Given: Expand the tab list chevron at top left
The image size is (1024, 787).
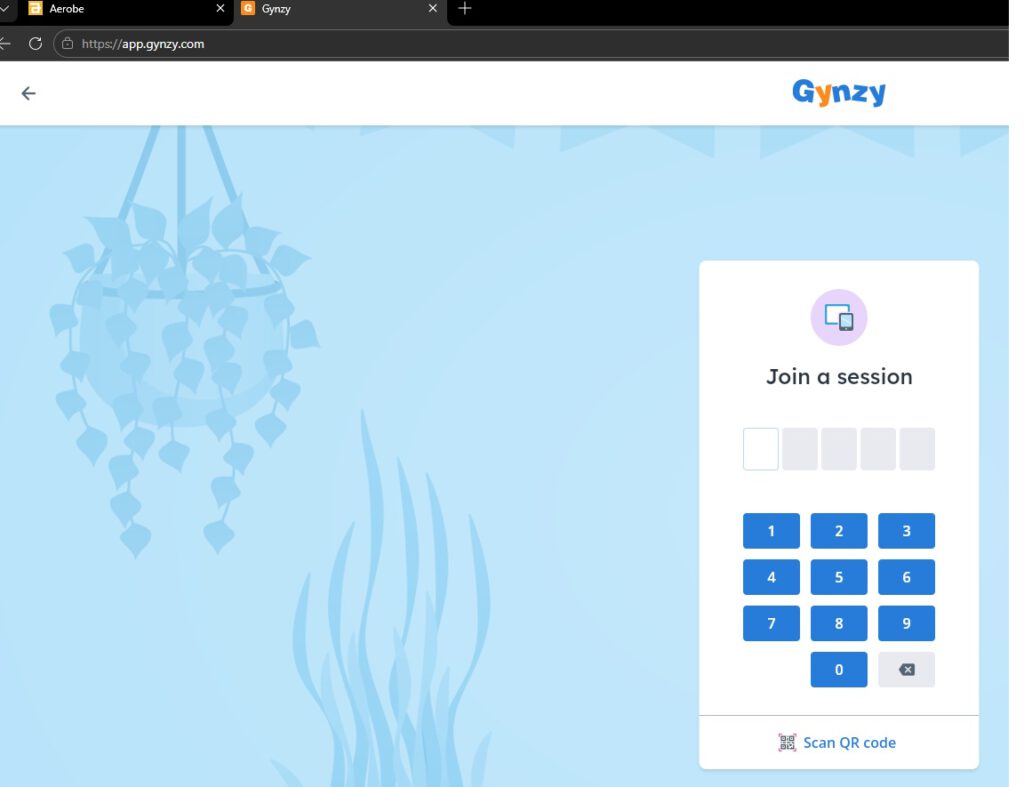Looking at the screenshot, I should tap(6, 9).
